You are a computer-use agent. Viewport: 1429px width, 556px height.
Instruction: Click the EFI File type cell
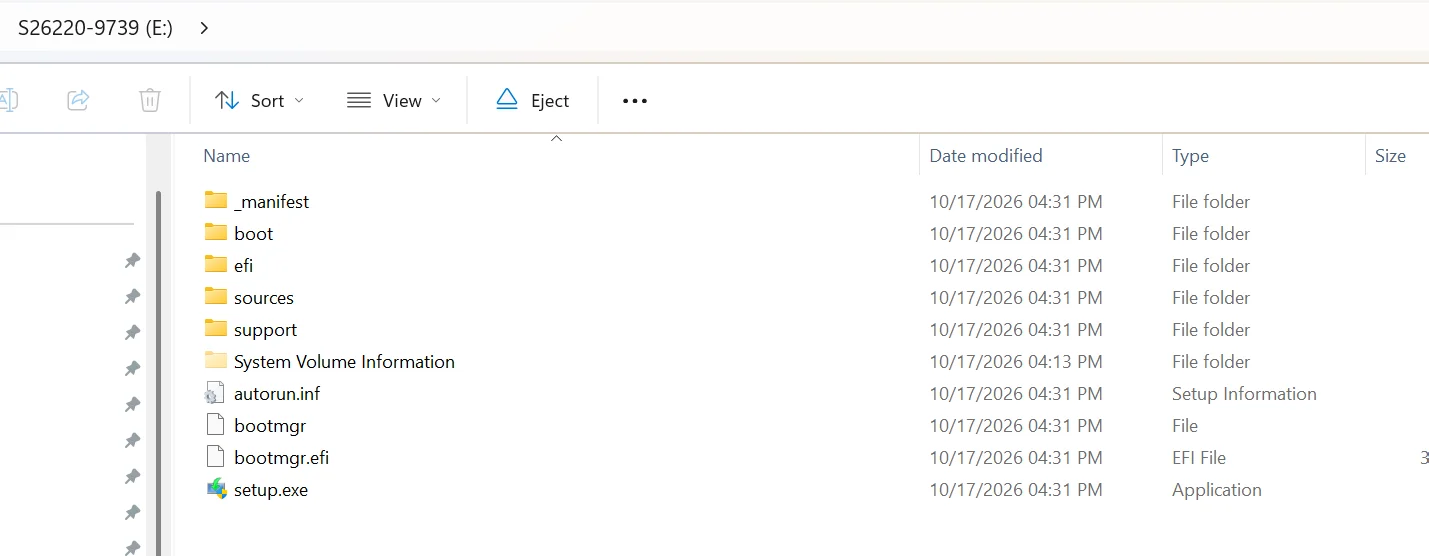(1199, 458)
